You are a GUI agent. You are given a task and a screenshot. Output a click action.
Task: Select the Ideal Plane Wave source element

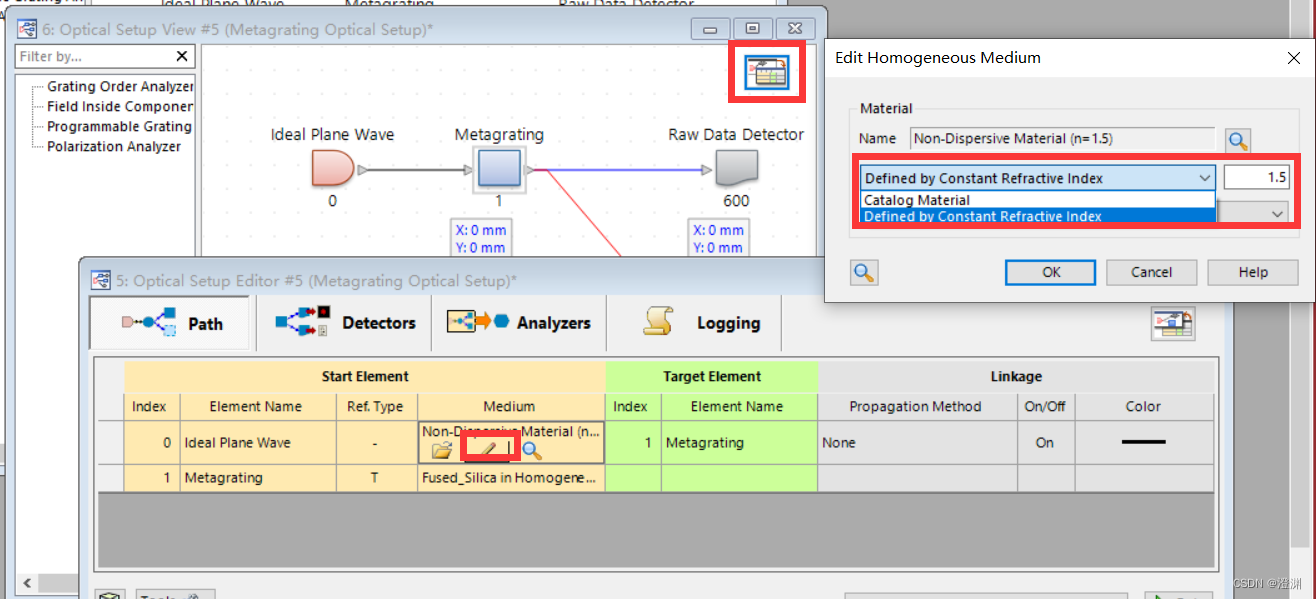click(x=332, y=168)
